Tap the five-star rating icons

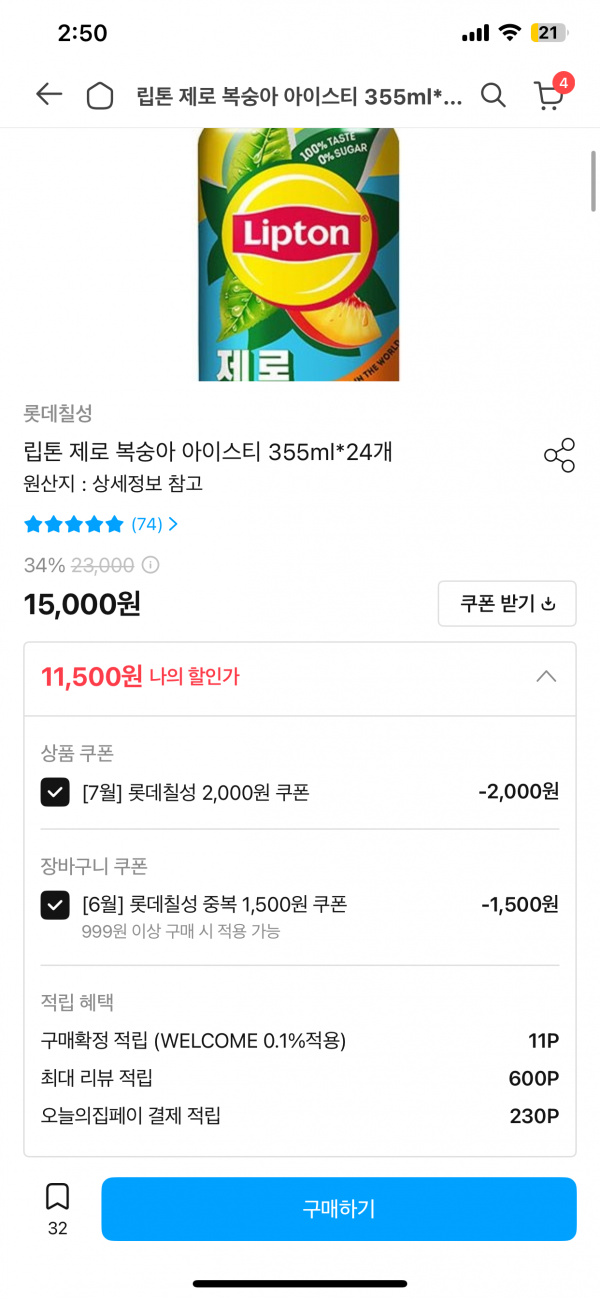click(x=74, y=524)
